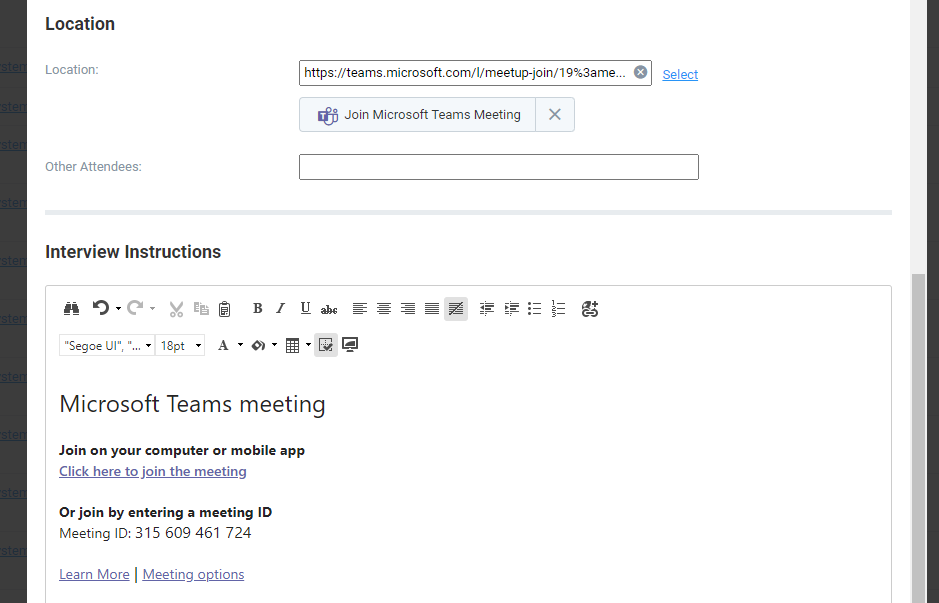This screenshot has height=603, width=939.
Task: Click the background color bucket icon
Action: pos(258,346)
